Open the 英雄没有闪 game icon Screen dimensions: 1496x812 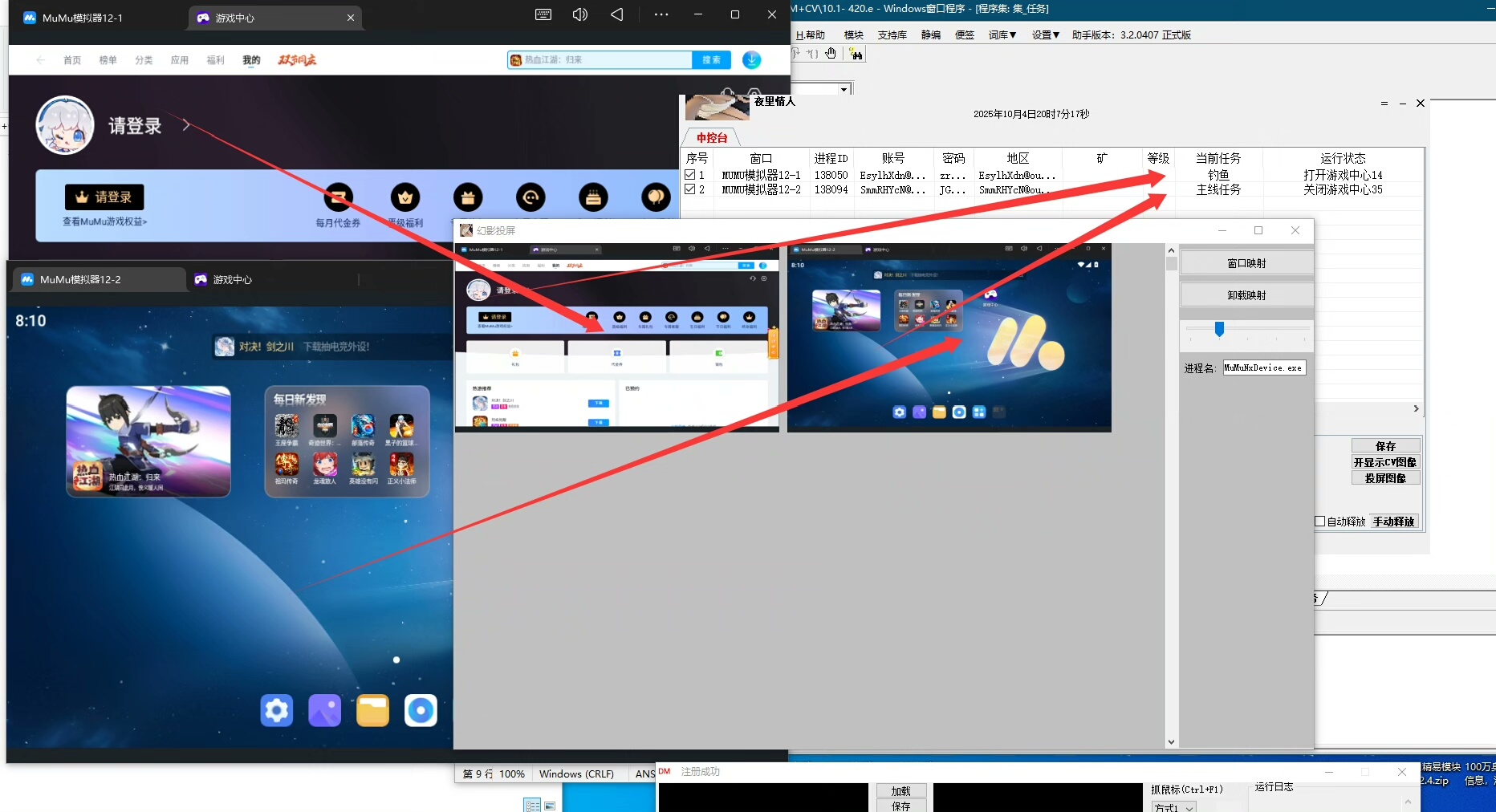click(x=363, y=464)
